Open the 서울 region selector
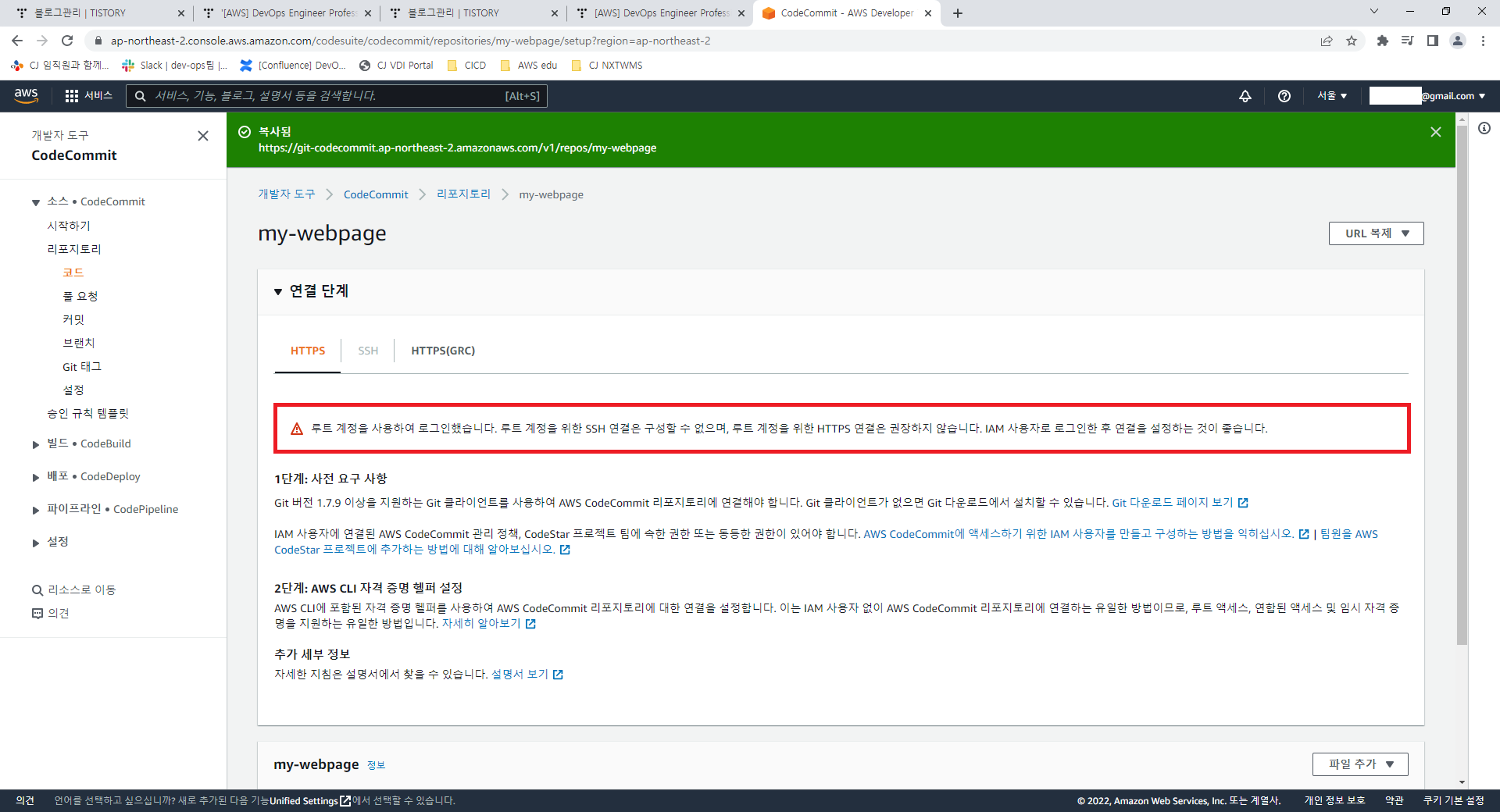This screenshot has width=1500, height=812. click(x=1332, y=96)
